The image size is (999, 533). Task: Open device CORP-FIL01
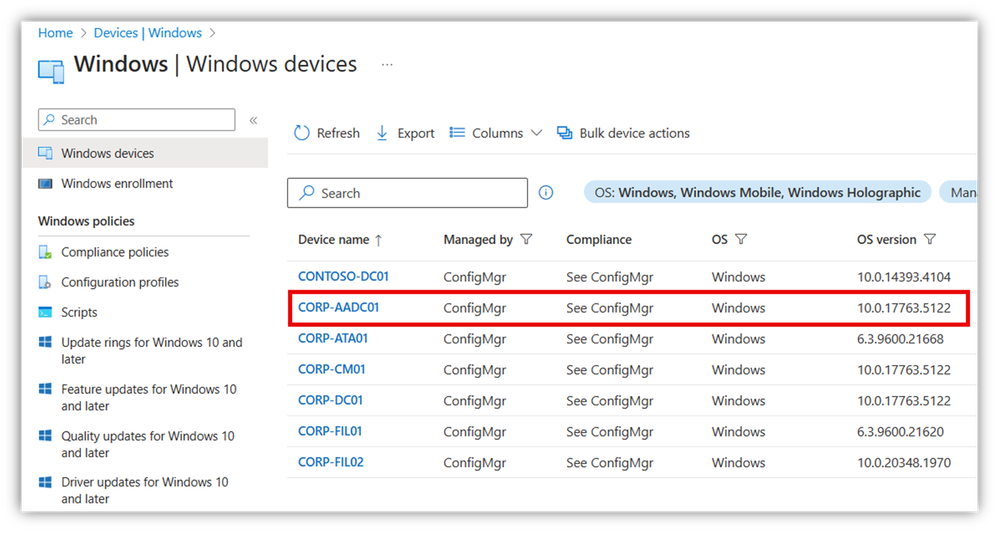330,431
